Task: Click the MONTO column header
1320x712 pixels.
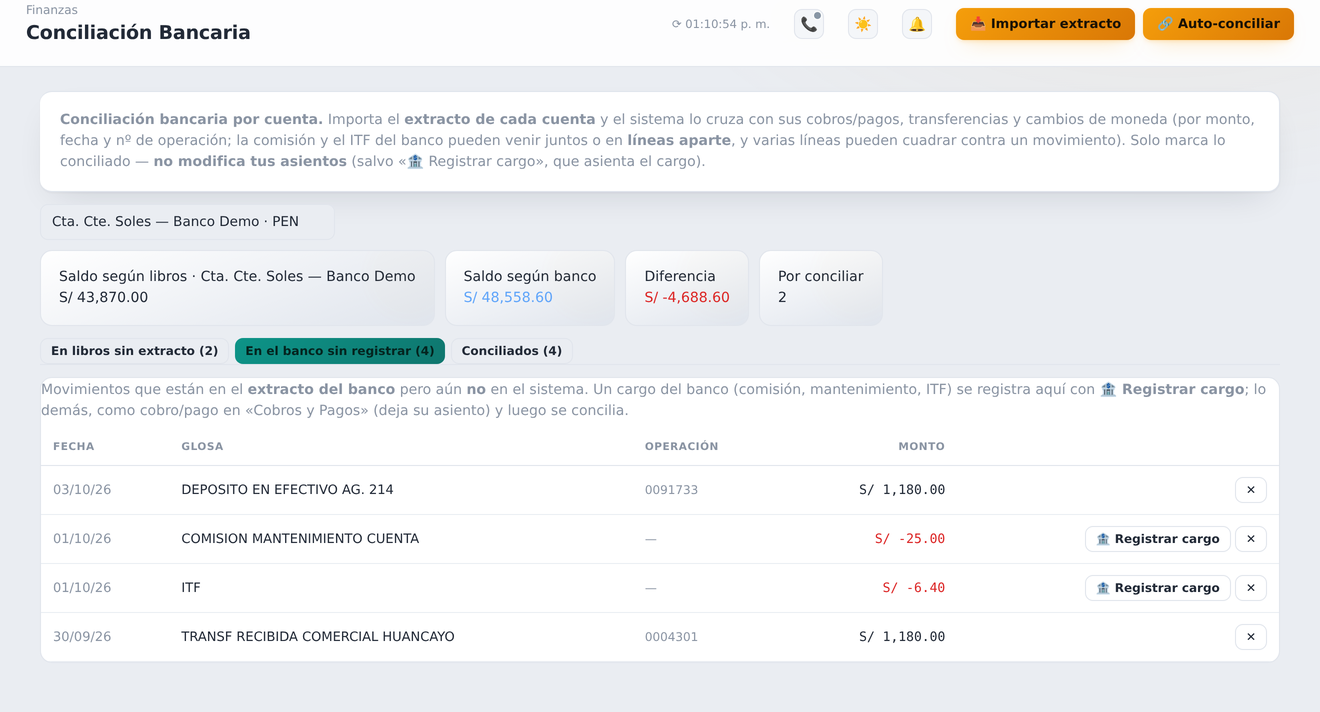Action: click(921, 447)
